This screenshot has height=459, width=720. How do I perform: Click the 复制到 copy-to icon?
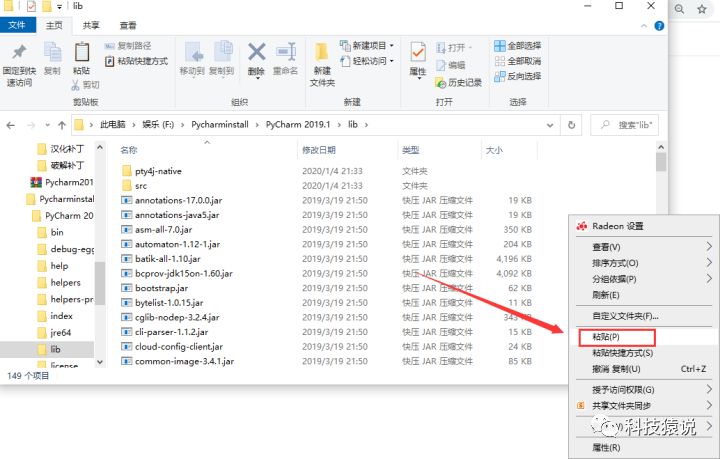[222, 53]
